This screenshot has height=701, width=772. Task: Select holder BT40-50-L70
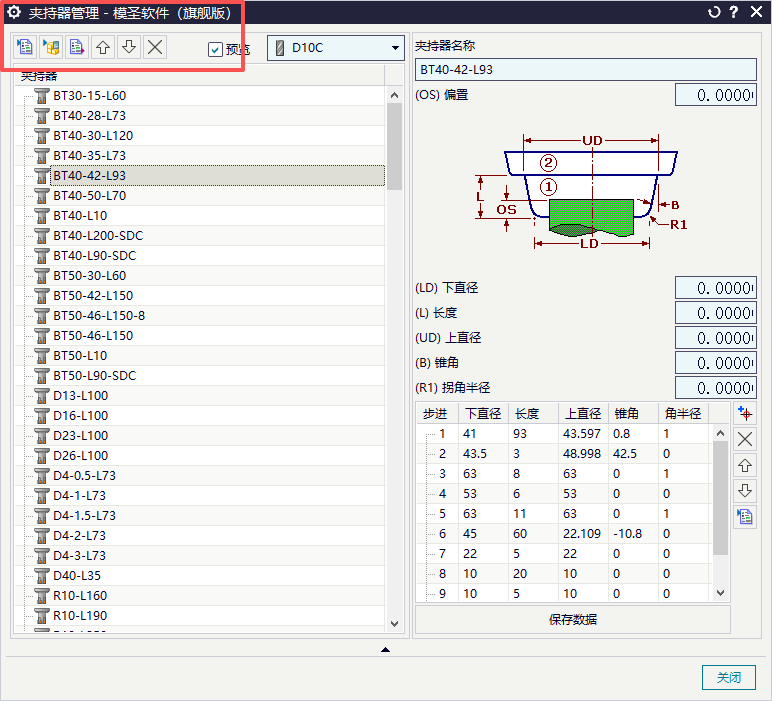(x=90, y=195)
